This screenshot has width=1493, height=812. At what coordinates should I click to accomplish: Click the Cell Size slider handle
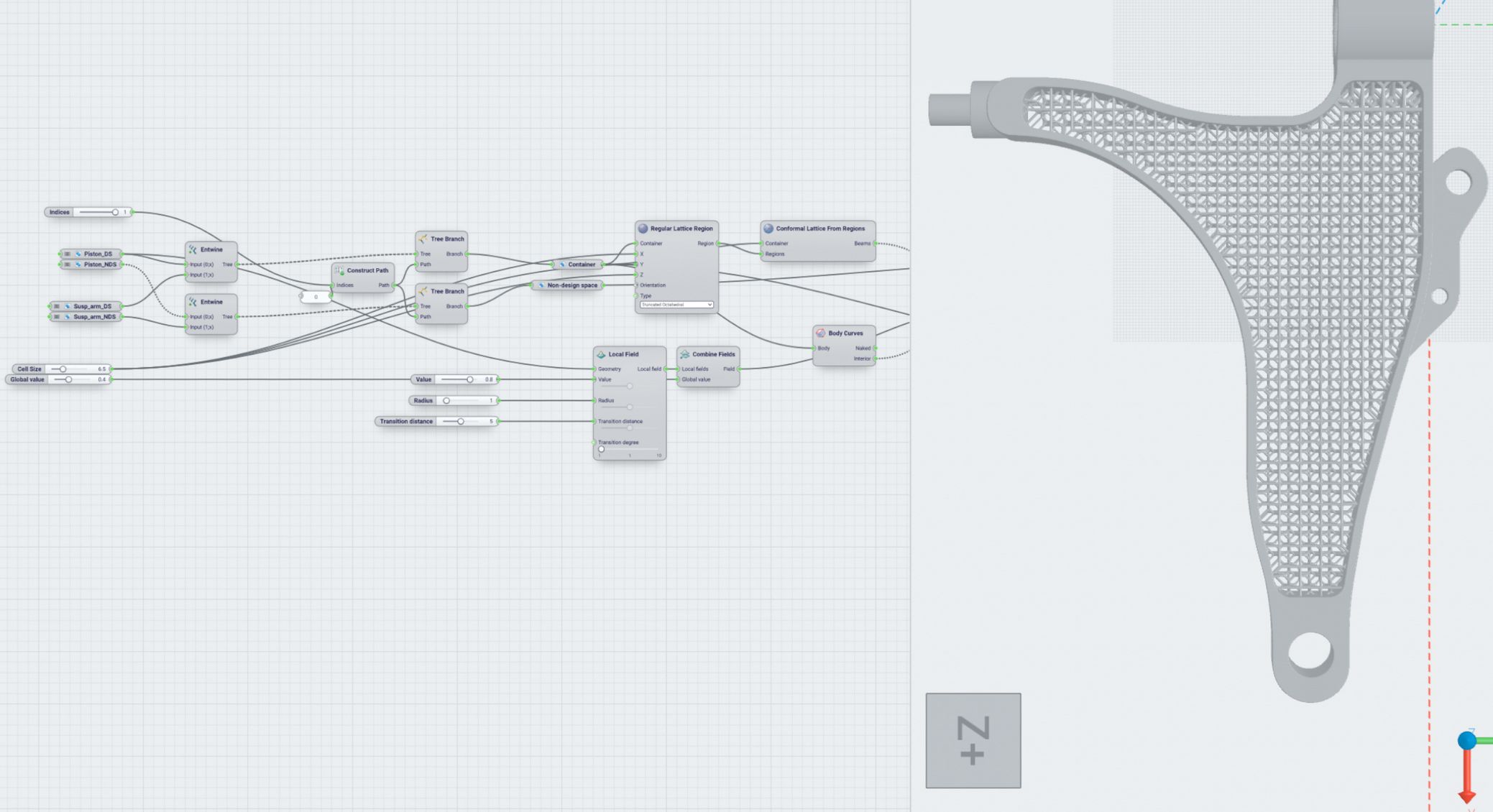63,369
